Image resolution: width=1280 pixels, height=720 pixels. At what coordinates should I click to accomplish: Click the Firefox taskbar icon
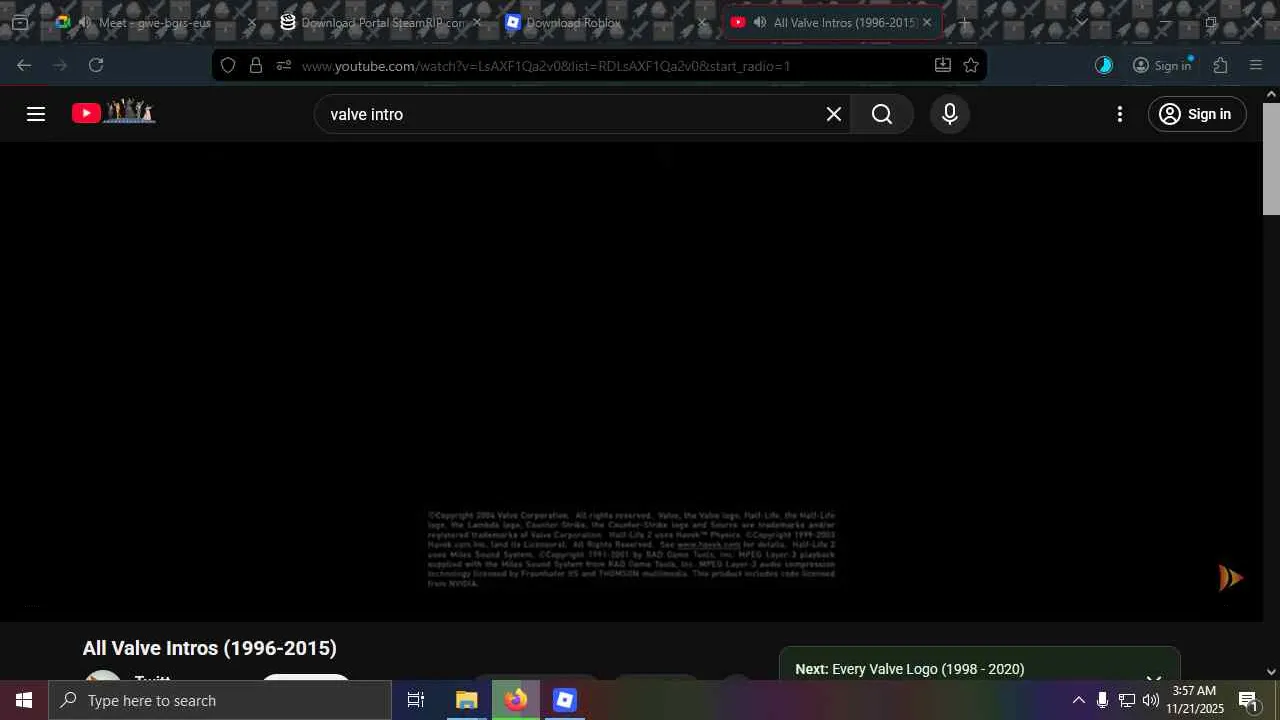515,700
